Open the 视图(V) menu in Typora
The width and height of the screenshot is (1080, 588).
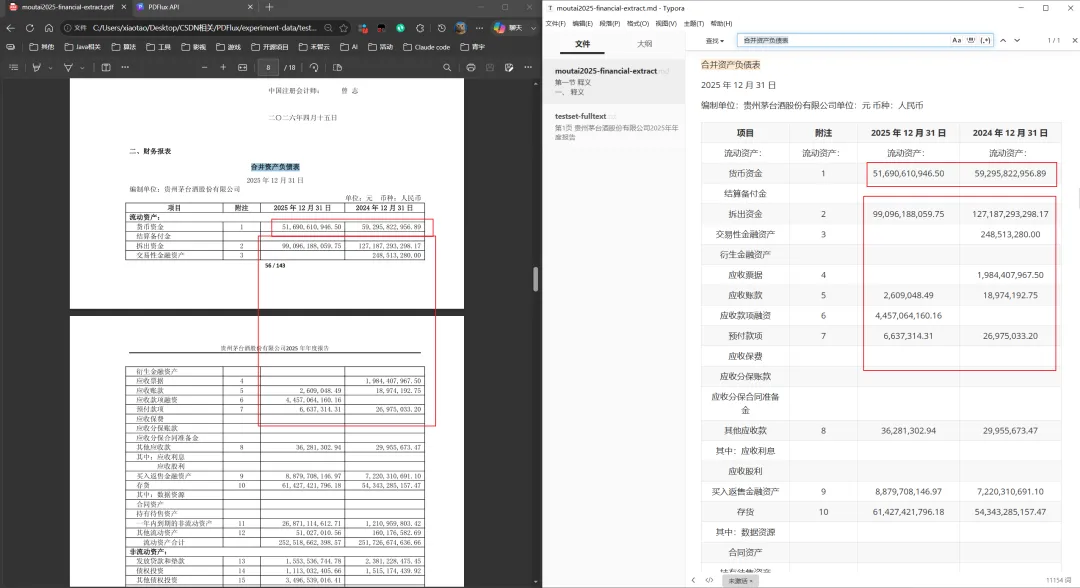pos(665,23)
